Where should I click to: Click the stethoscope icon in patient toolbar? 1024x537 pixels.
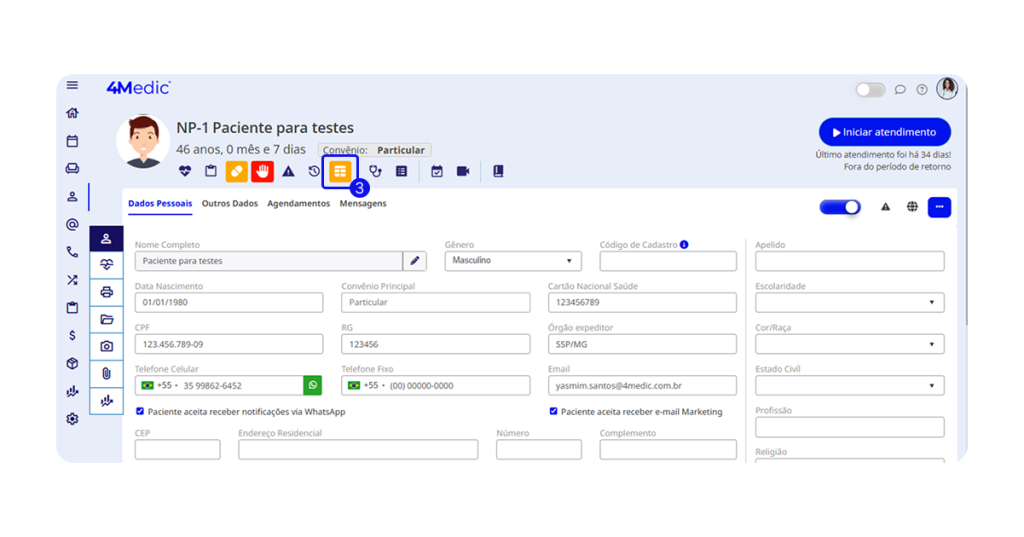coord(375,172)
